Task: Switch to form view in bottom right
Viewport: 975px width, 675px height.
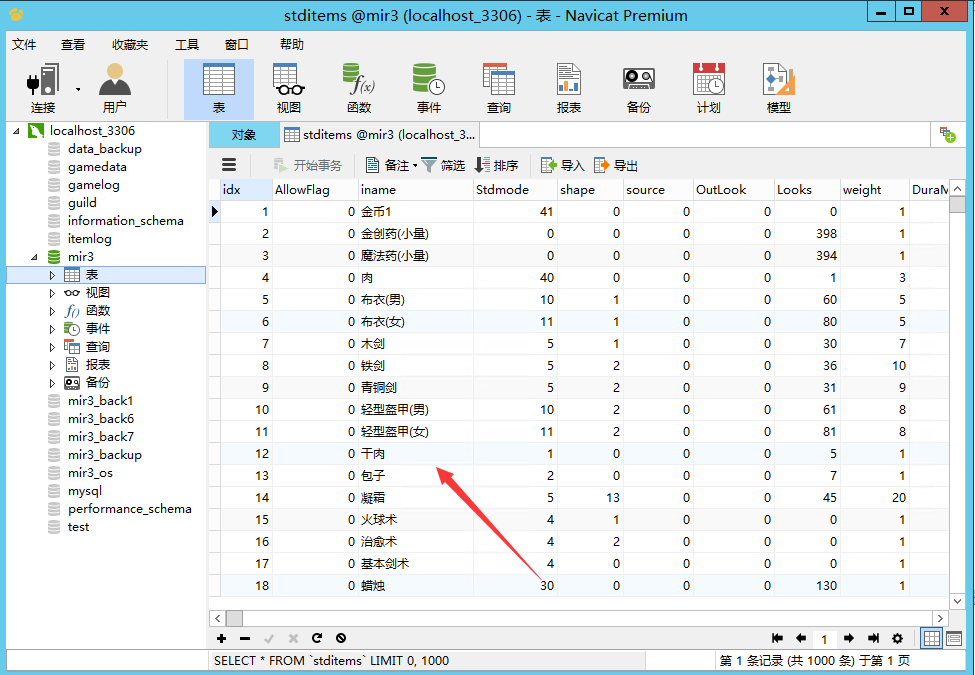Action: point(953,638)
